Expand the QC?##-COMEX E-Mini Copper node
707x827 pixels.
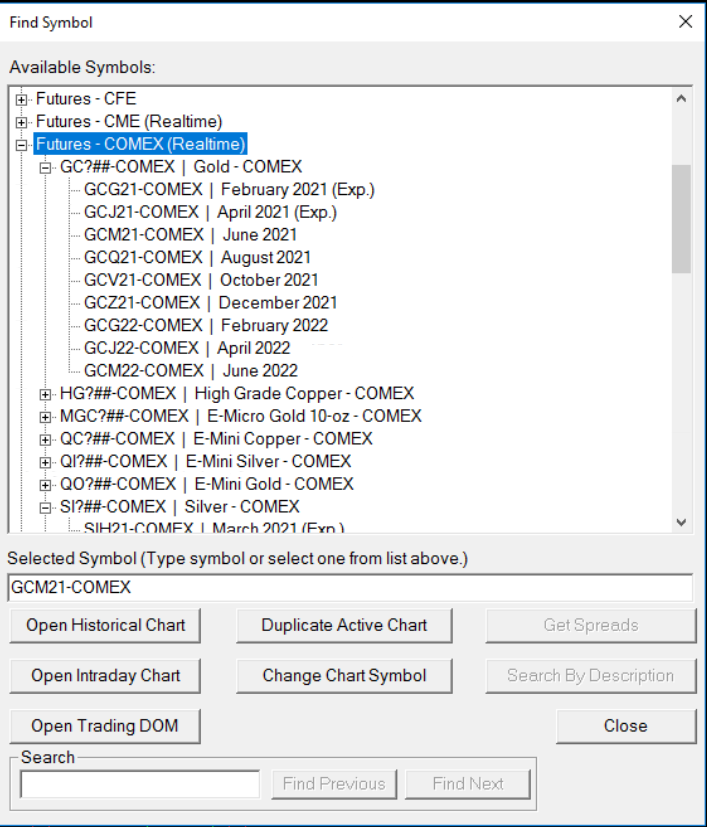click(x=45, y=439)
